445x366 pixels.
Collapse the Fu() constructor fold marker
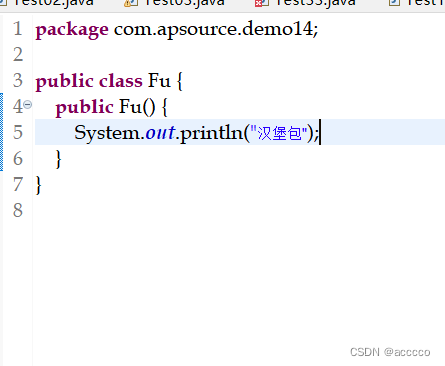click(x=28, y=105)
